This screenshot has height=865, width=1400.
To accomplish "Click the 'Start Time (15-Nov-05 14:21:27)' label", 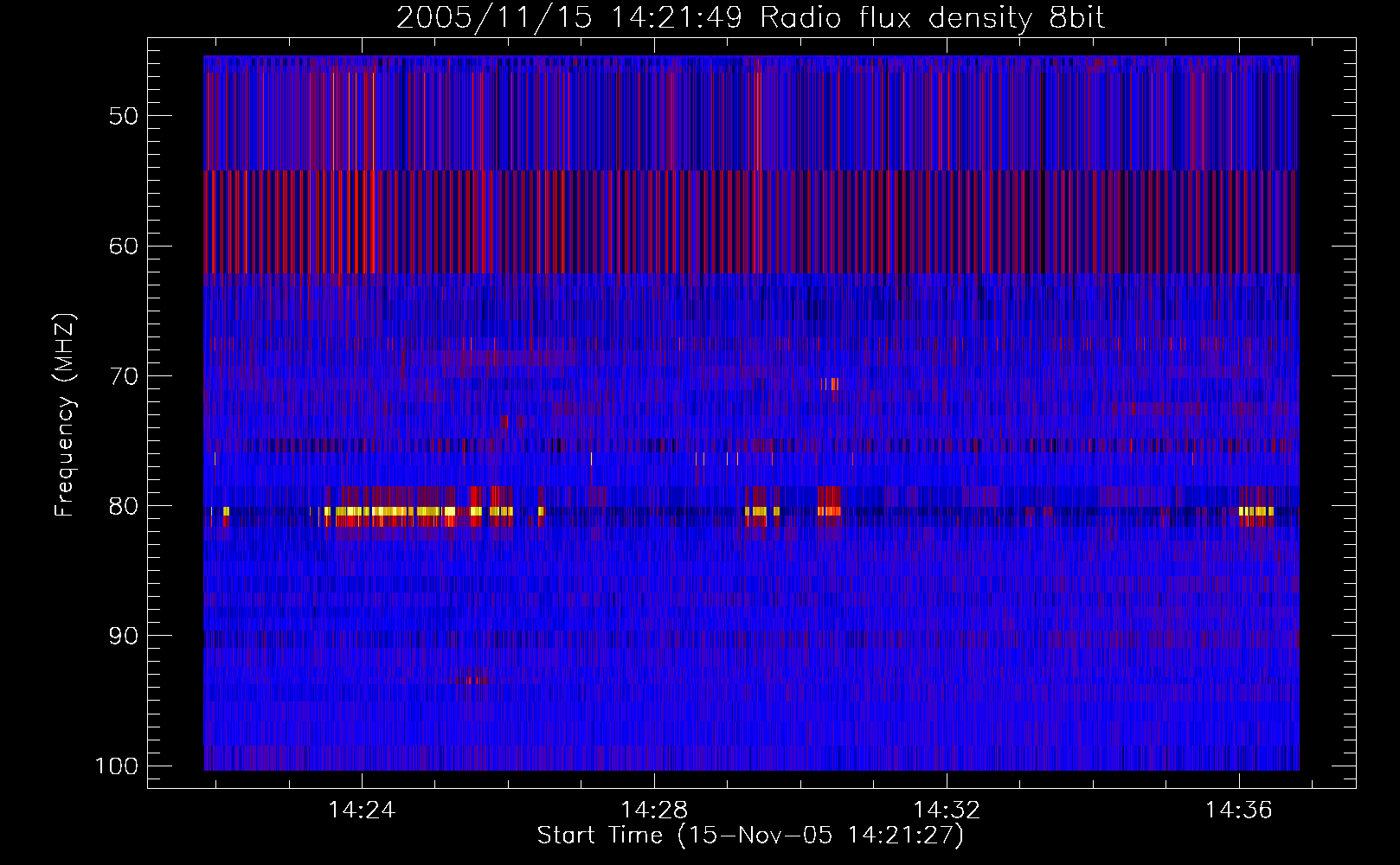I will 750,836.
